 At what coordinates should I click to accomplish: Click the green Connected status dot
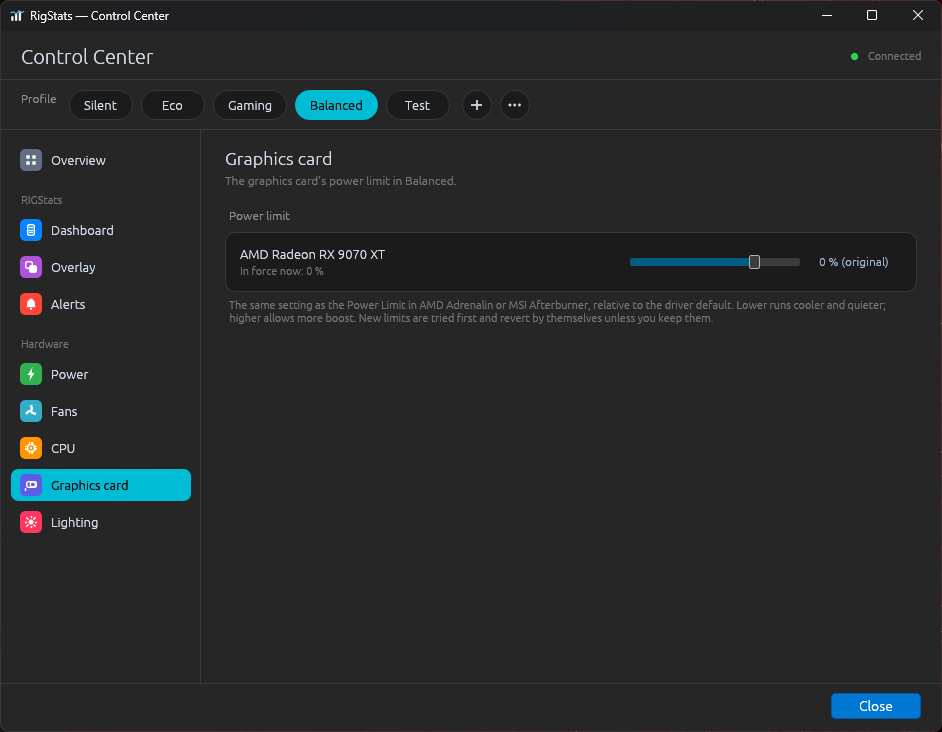click(854, 56)
